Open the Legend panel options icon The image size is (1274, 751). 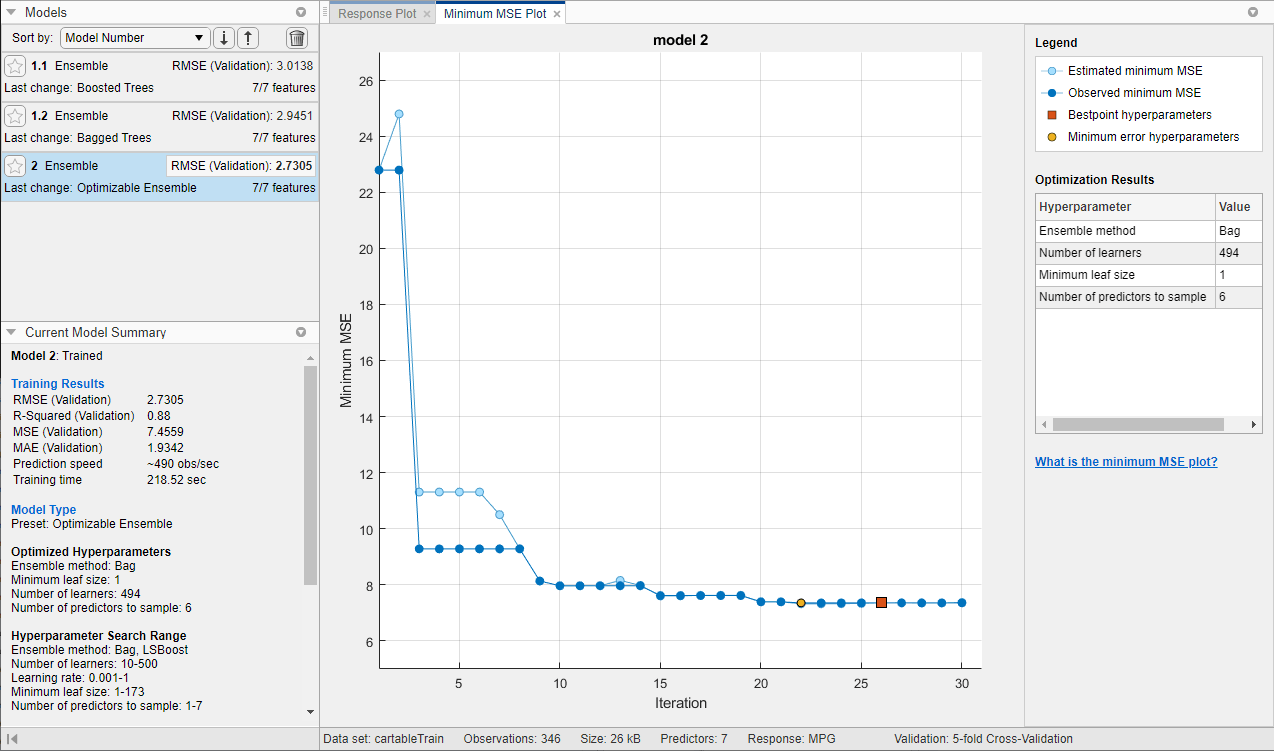click(1253, 12)
